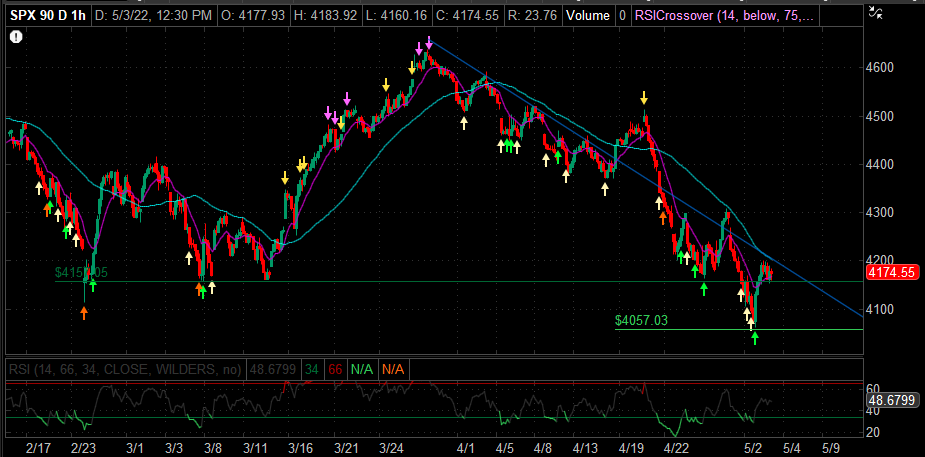Image resolution: width=925 pixels, height=457 pixels.
Task: Click the orange N/A value in RSI header
Action: click(x=392, y=370)
